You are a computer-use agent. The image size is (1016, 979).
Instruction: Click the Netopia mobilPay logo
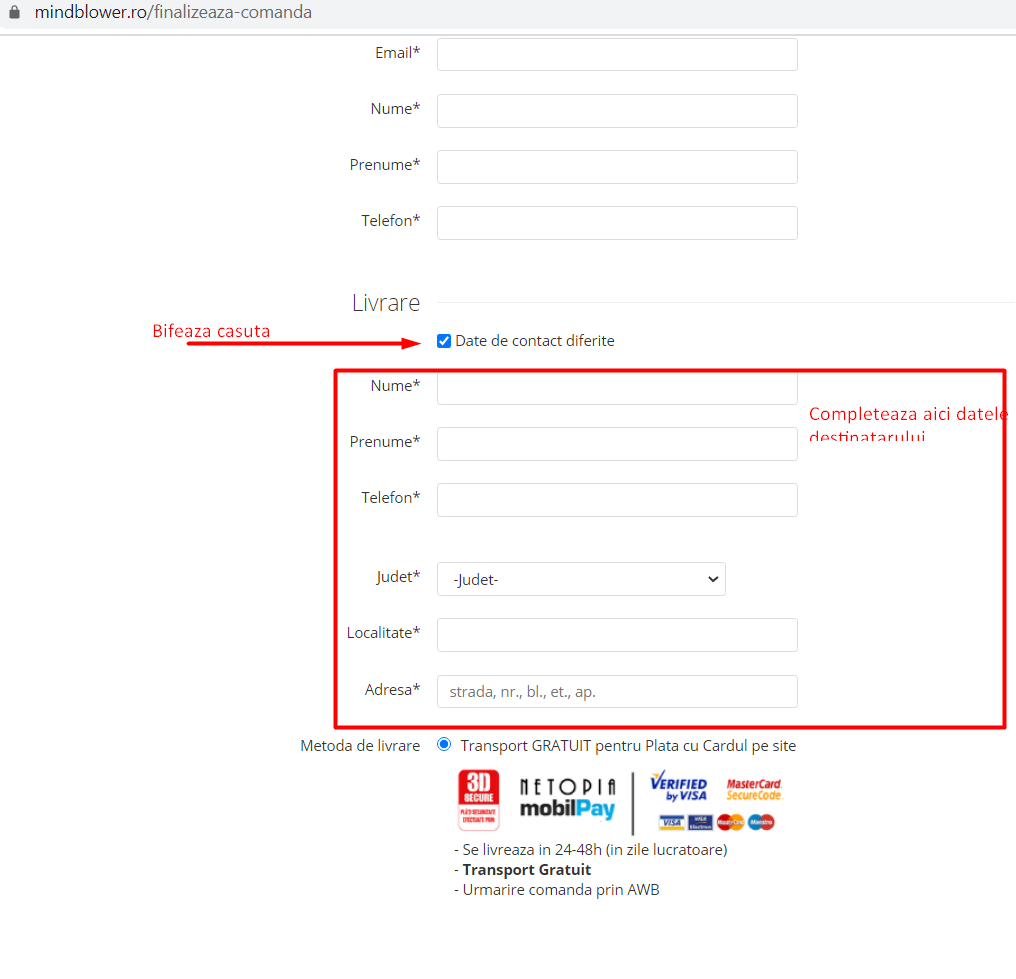pyautogui.click(x=567, y=799)
